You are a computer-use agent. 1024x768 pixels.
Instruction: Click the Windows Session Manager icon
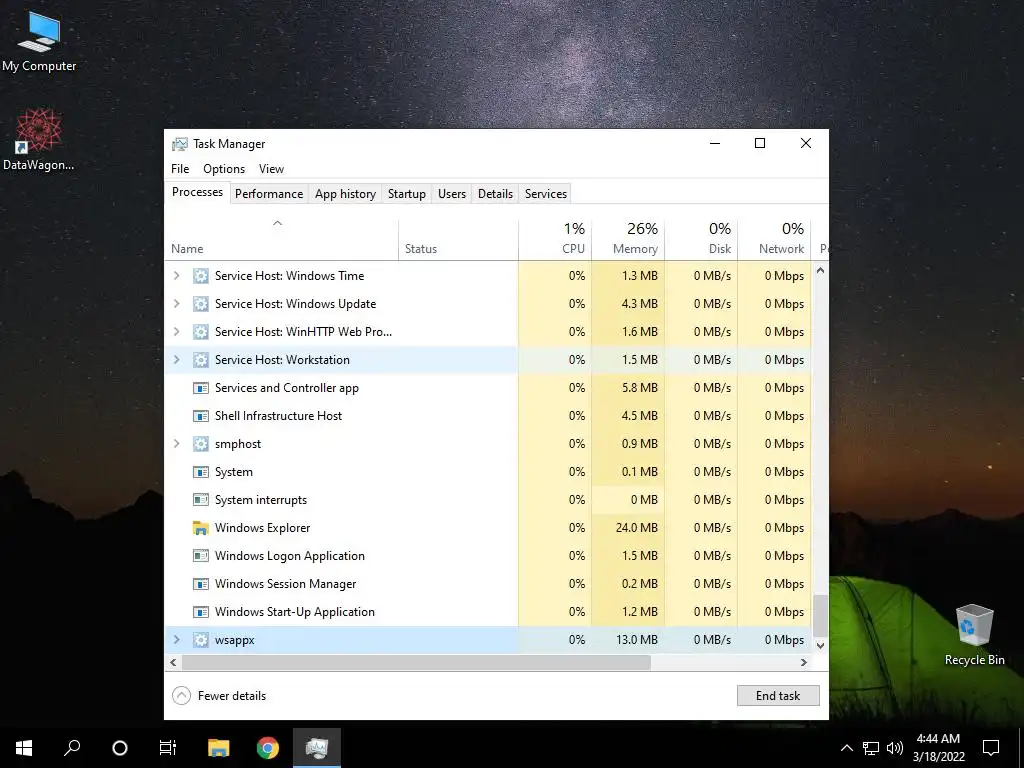pos(200,584)
